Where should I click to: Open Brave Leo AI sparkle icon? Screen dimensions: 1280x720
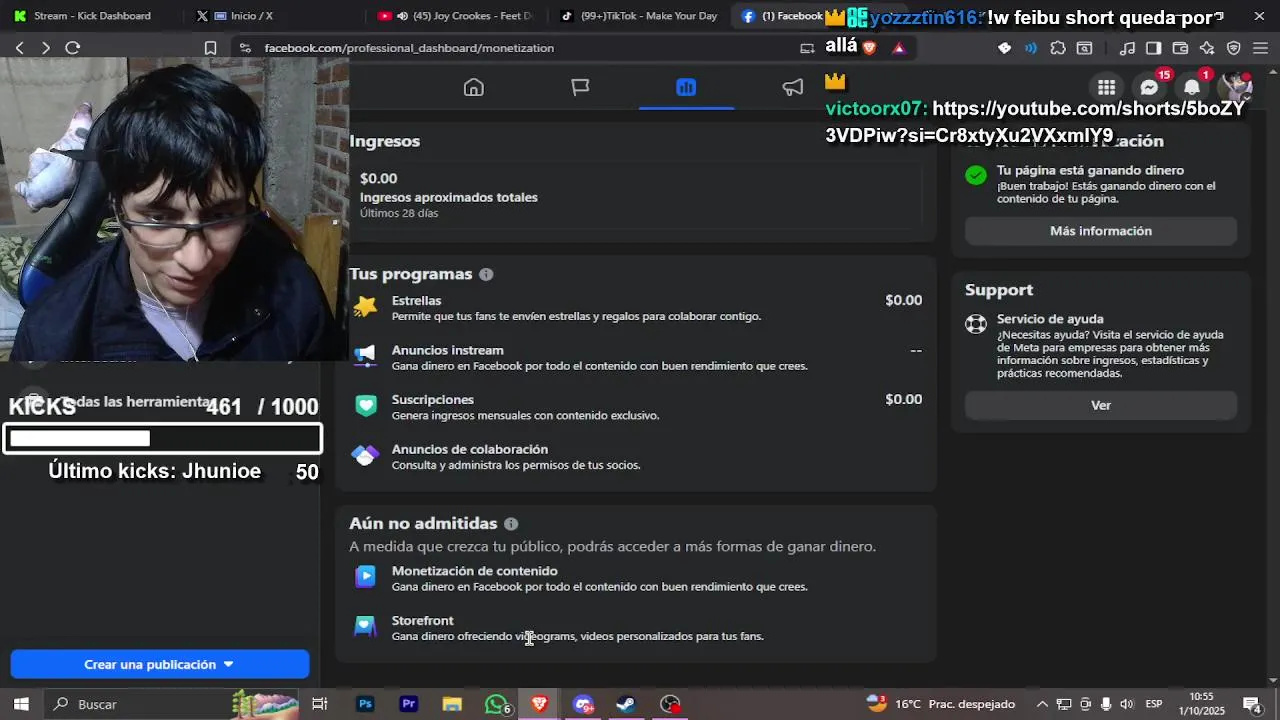1207,48
